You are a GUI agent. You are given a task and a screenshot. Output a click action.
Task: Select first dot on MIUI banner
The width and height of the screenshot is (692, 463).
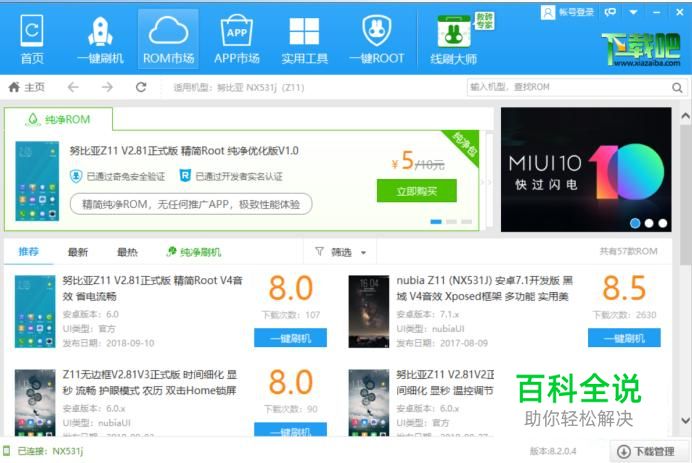point(635,223)
